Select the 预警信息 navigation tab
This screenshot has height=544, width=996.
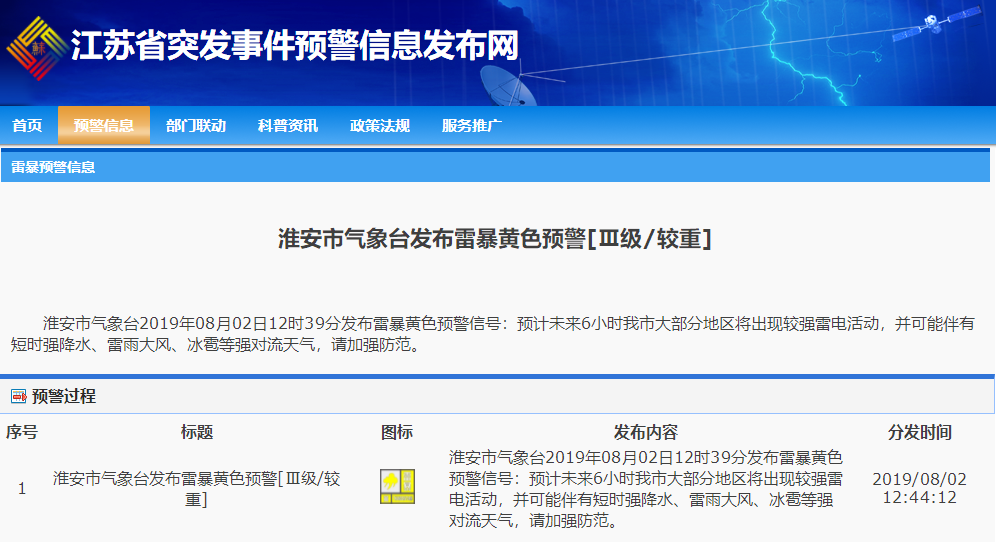point(104,126)
